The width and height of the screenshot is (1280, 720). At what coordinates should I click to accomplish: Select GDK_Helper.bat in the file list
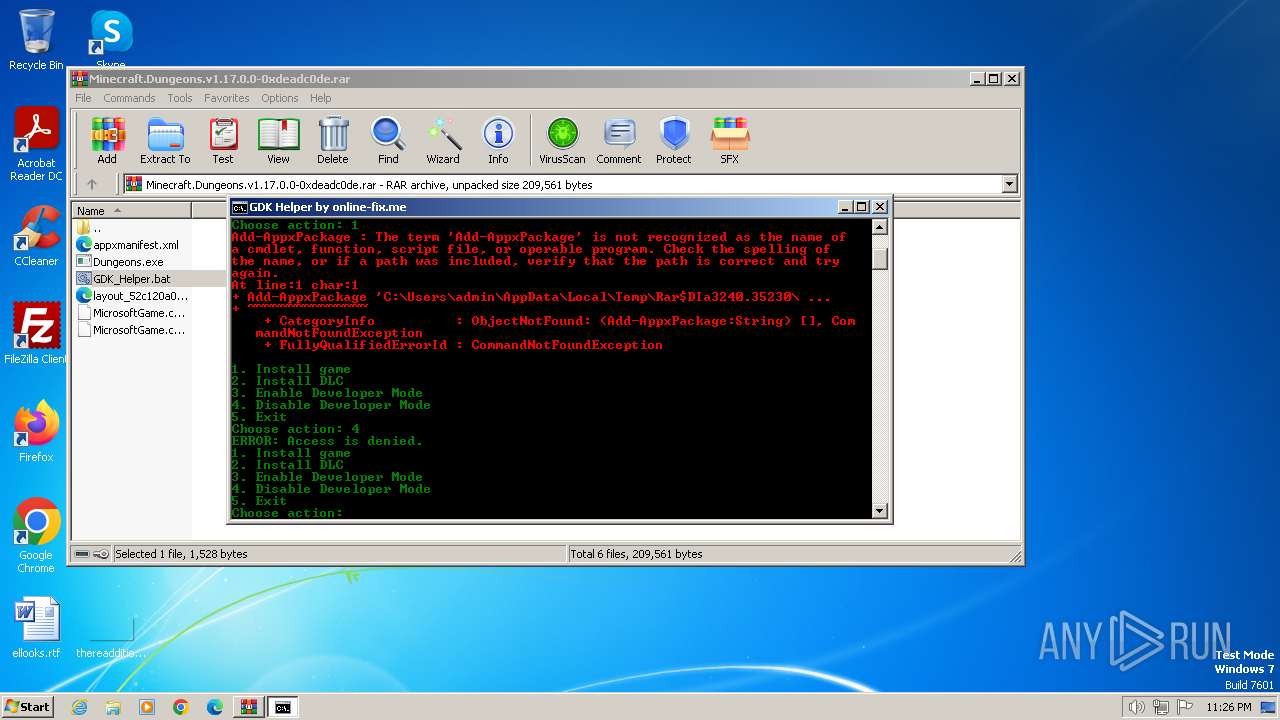pos(124,279)
